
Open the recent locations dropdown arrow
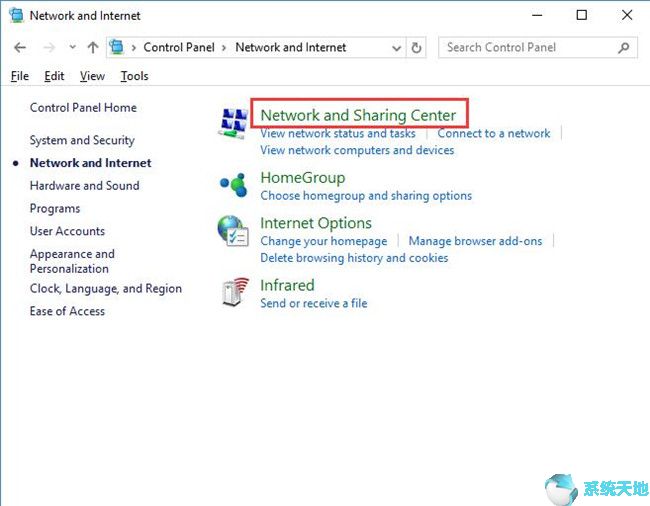pos(72,47)
